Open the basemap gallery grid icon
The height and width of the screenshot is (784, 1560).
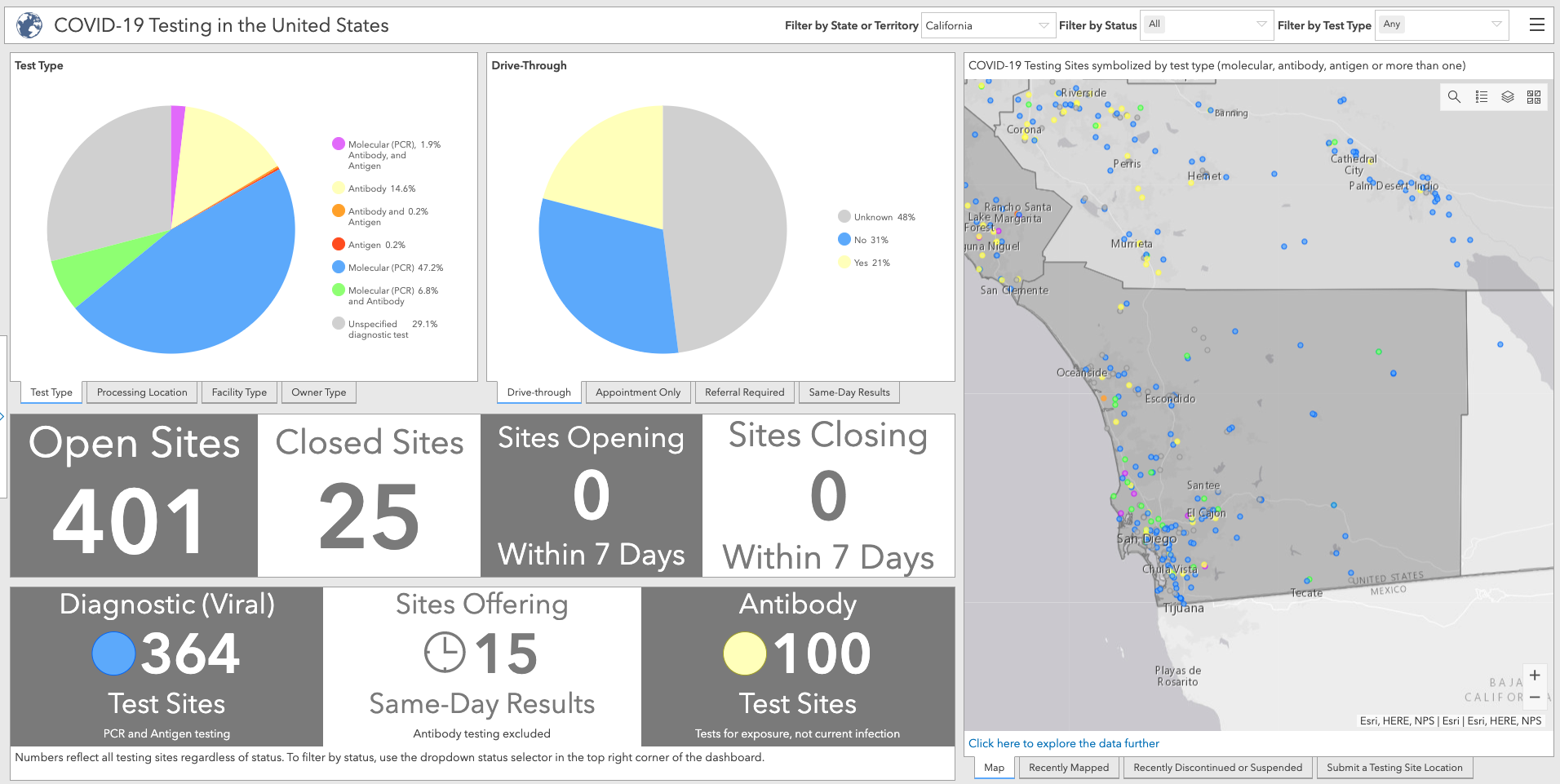pos(1534,97)
